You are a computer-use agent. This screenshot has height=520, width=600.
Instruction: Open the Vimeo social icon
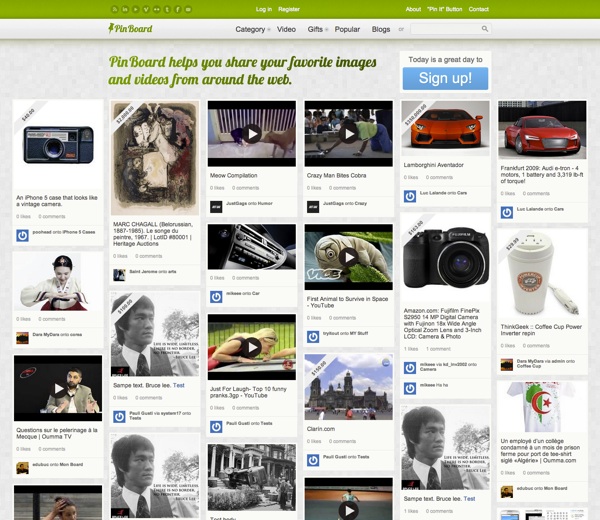point(146,9)
